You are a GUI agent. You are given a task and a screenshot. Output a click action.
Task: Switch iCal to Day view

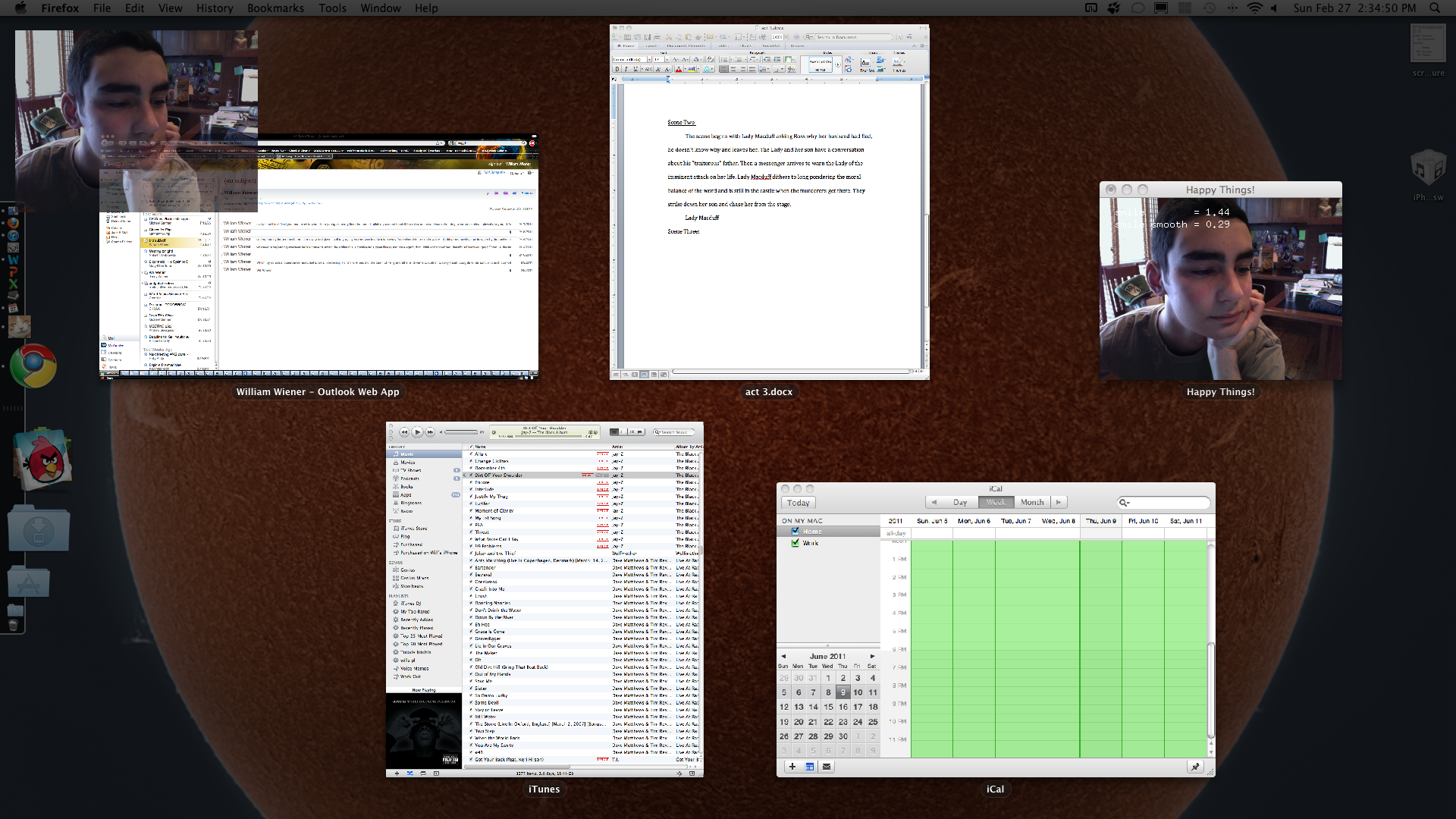pos(960,502)
